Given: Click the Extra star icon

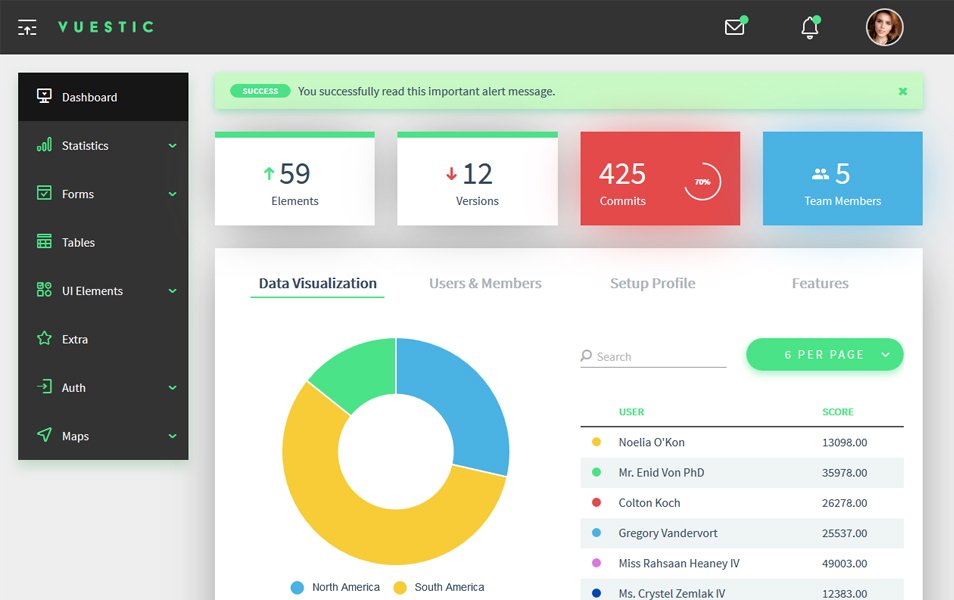Looking at the screenshot, I should pos(44,338).
